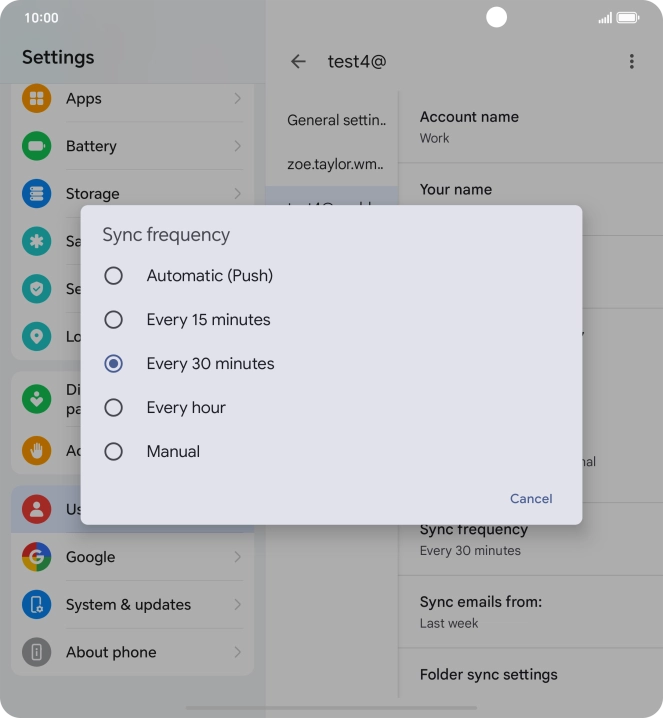Screen dimensions: 663x718
Task: Open the Apps settings icon
Action: (x=37, y=98)
